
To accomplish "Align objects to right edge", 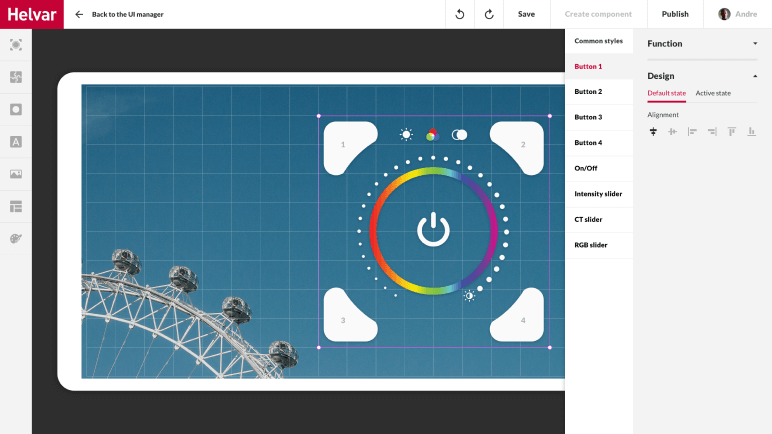I will coord(712,132).
